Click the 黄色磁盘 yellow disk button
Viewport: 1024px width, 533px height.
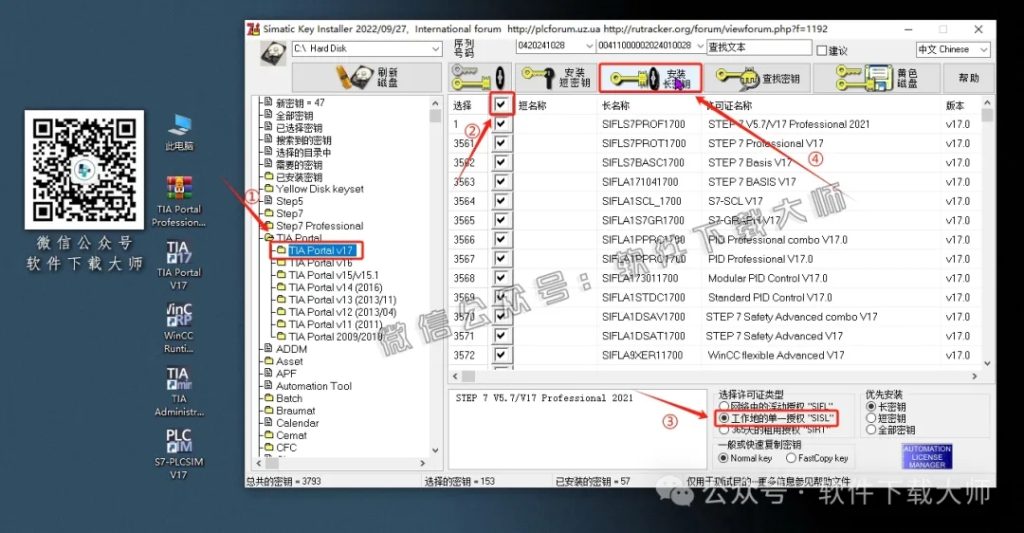[876, 78]
